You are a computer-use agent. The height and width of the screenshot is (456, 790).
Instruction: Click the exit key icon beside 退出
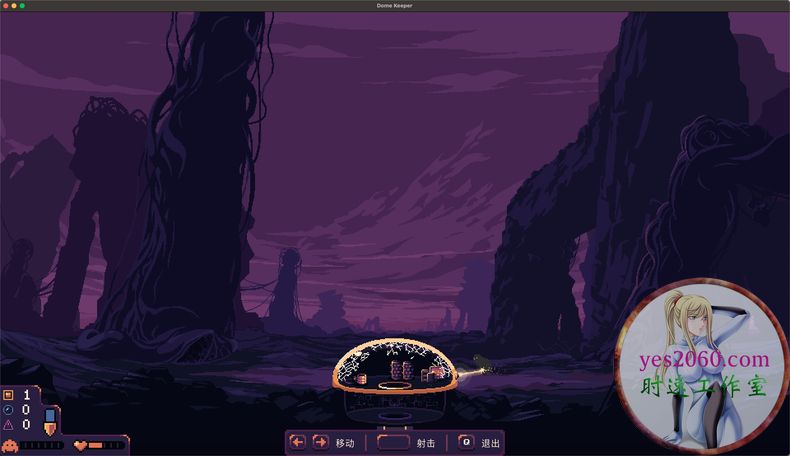coord(466,442)
